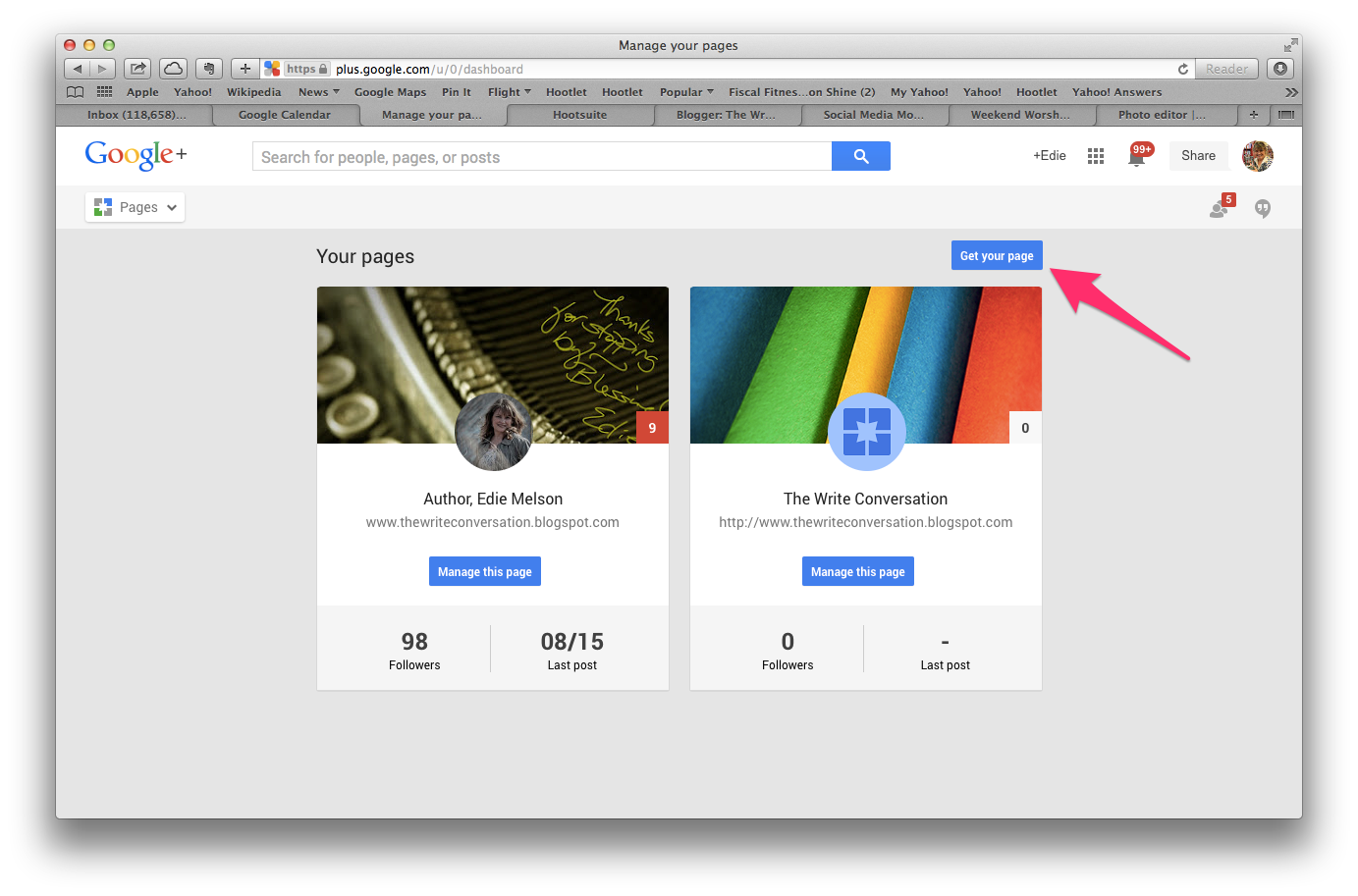
Task: Add a bookmark with the plus toolbar button
Action: [244, 69]
